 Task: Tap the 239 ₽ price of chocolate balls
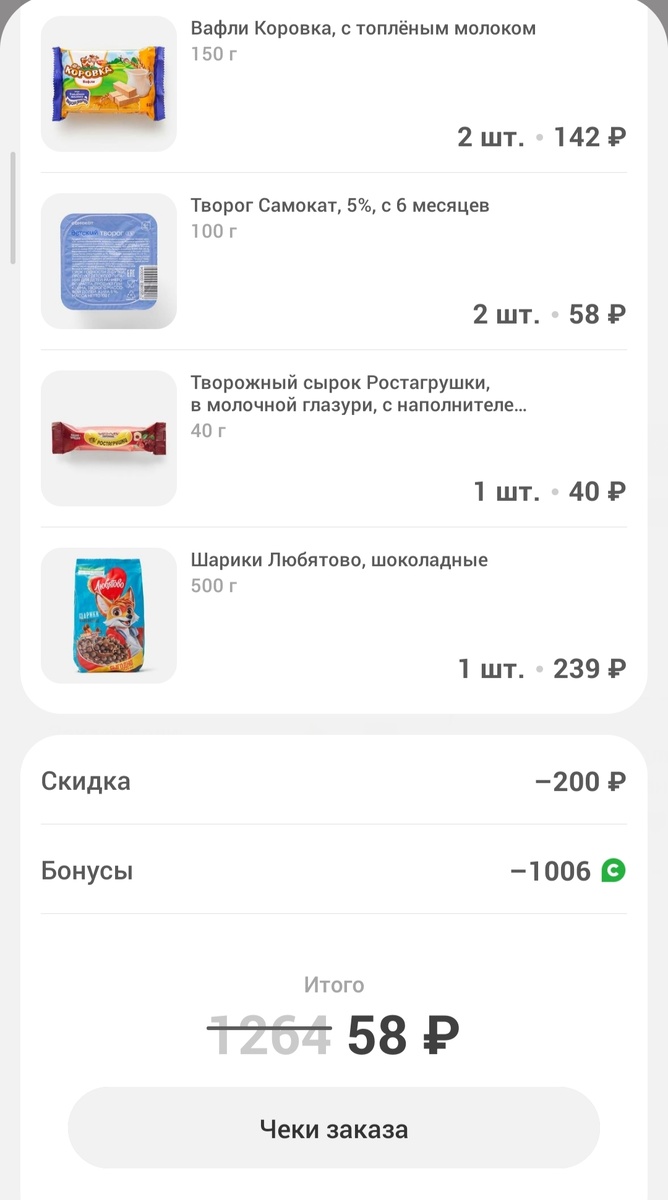(x=590, y=668)
